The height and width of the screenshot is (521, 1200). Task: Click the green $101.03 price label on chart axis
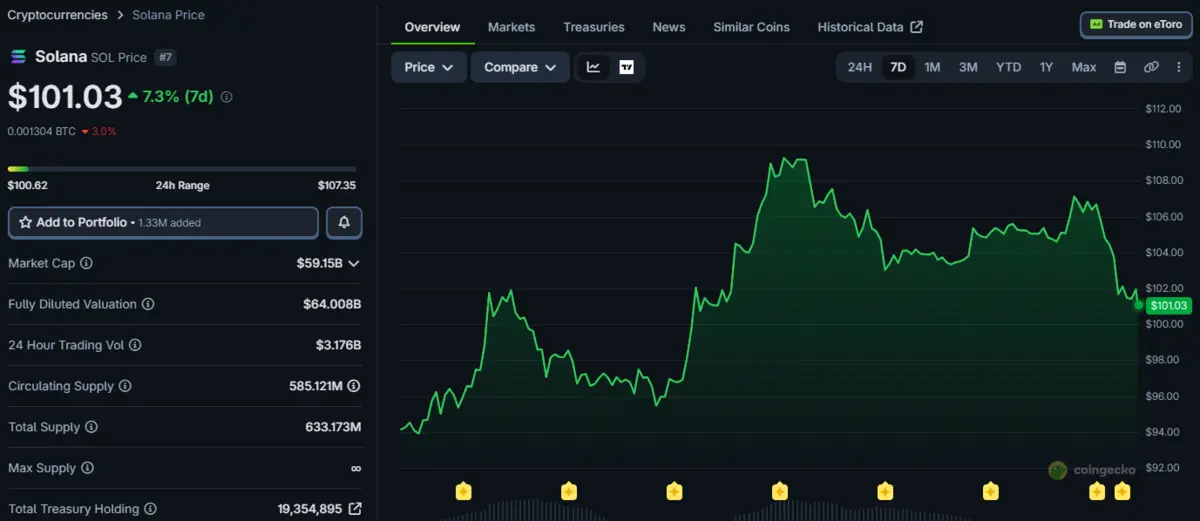coord(1169,306)
